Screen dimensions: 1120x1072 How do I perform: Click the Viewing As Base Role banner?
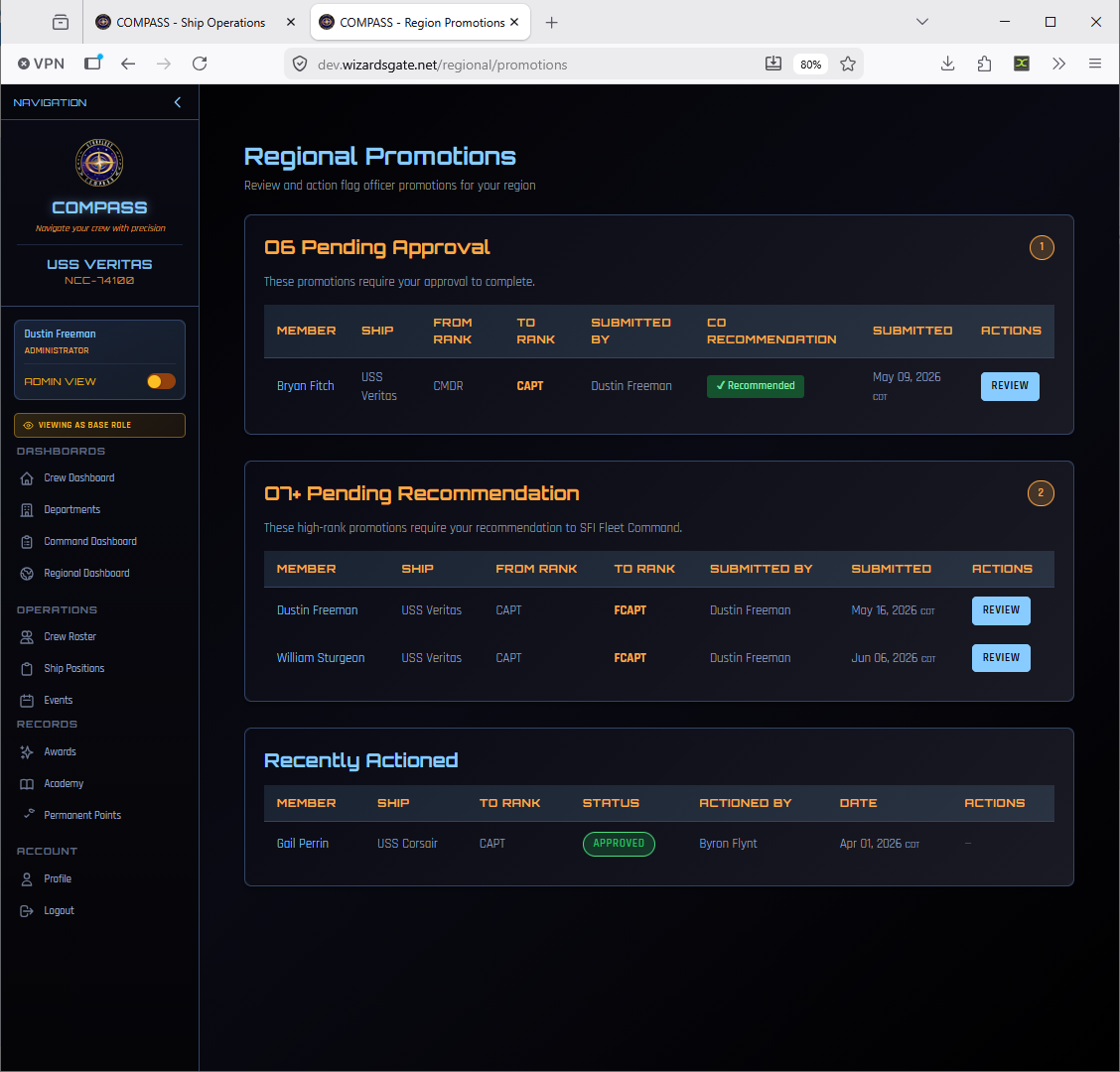coord(99,425)
